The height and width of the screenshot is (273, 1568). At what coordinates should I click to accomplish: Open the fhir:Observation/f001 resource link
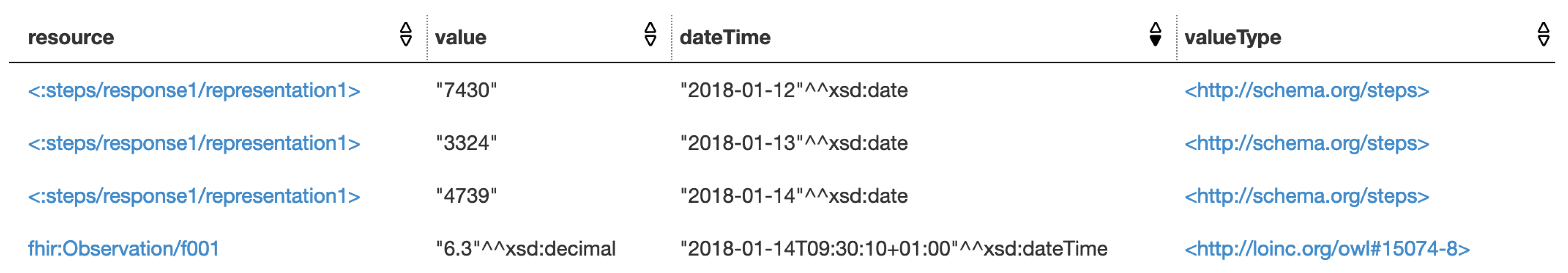pyautogui.click(x=123, y=249)
